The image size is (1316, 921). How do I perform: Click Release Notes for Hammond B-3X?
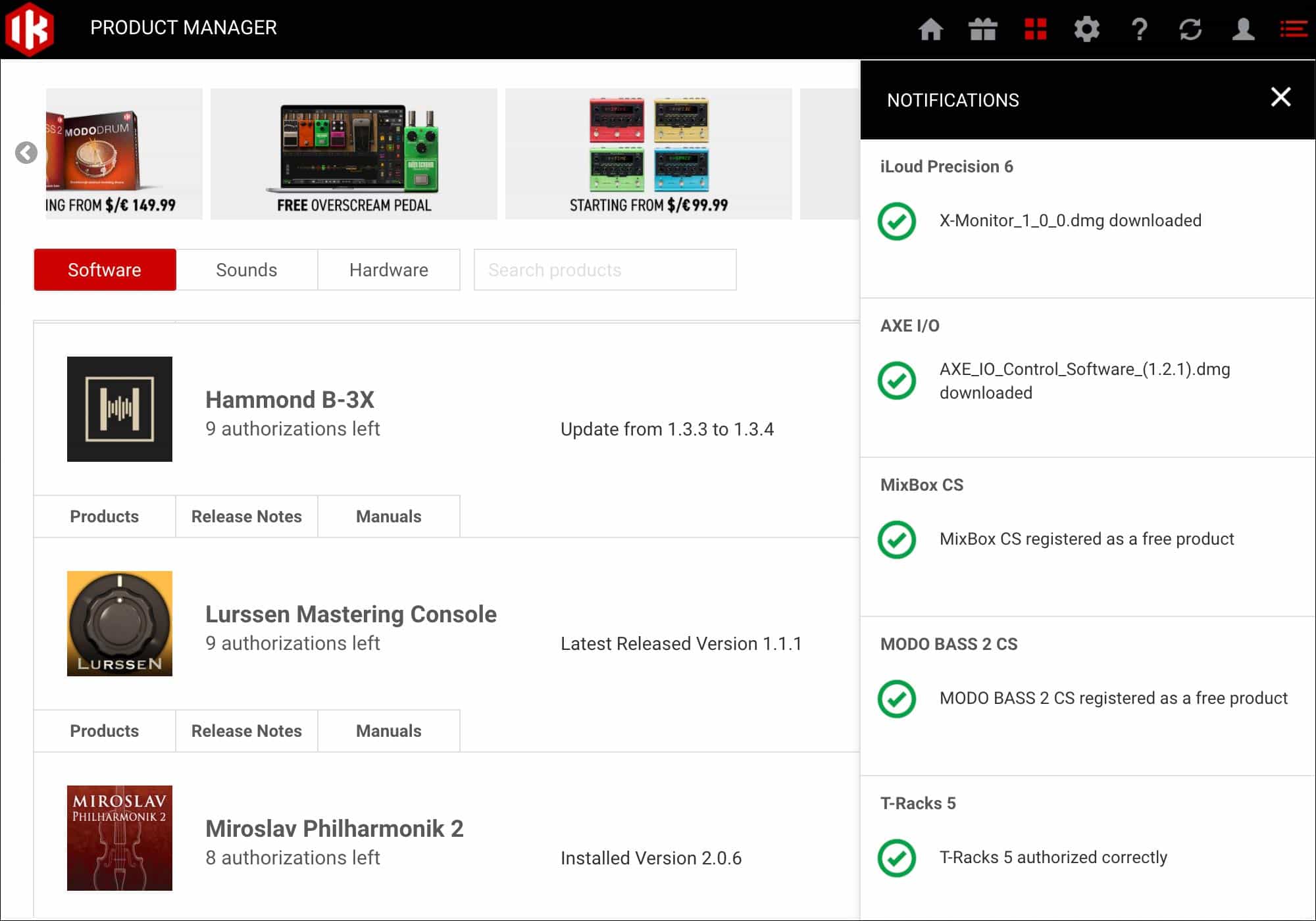click(246, 516)
